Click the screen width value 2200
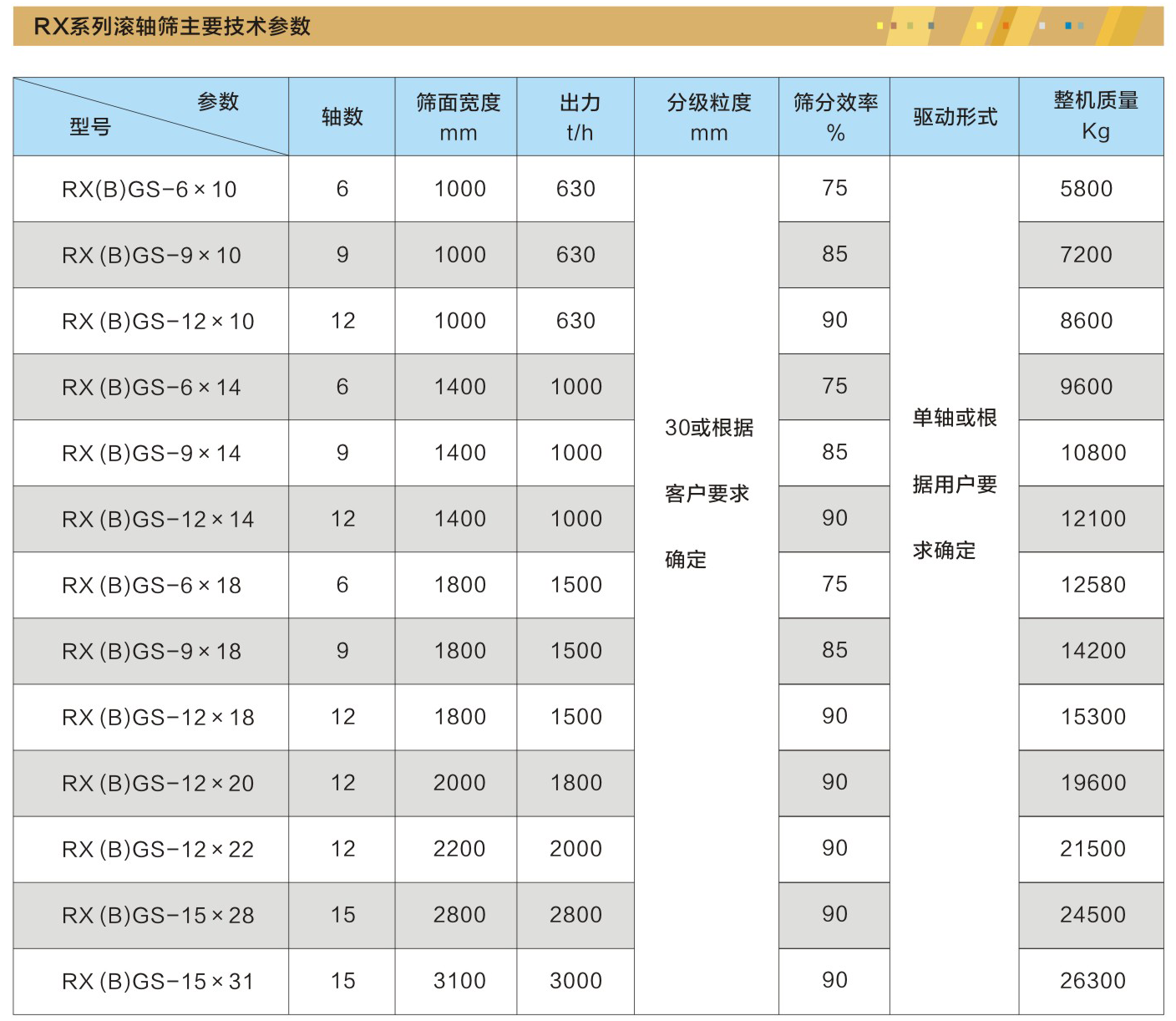1176x1021 pixels. point(459,849)
